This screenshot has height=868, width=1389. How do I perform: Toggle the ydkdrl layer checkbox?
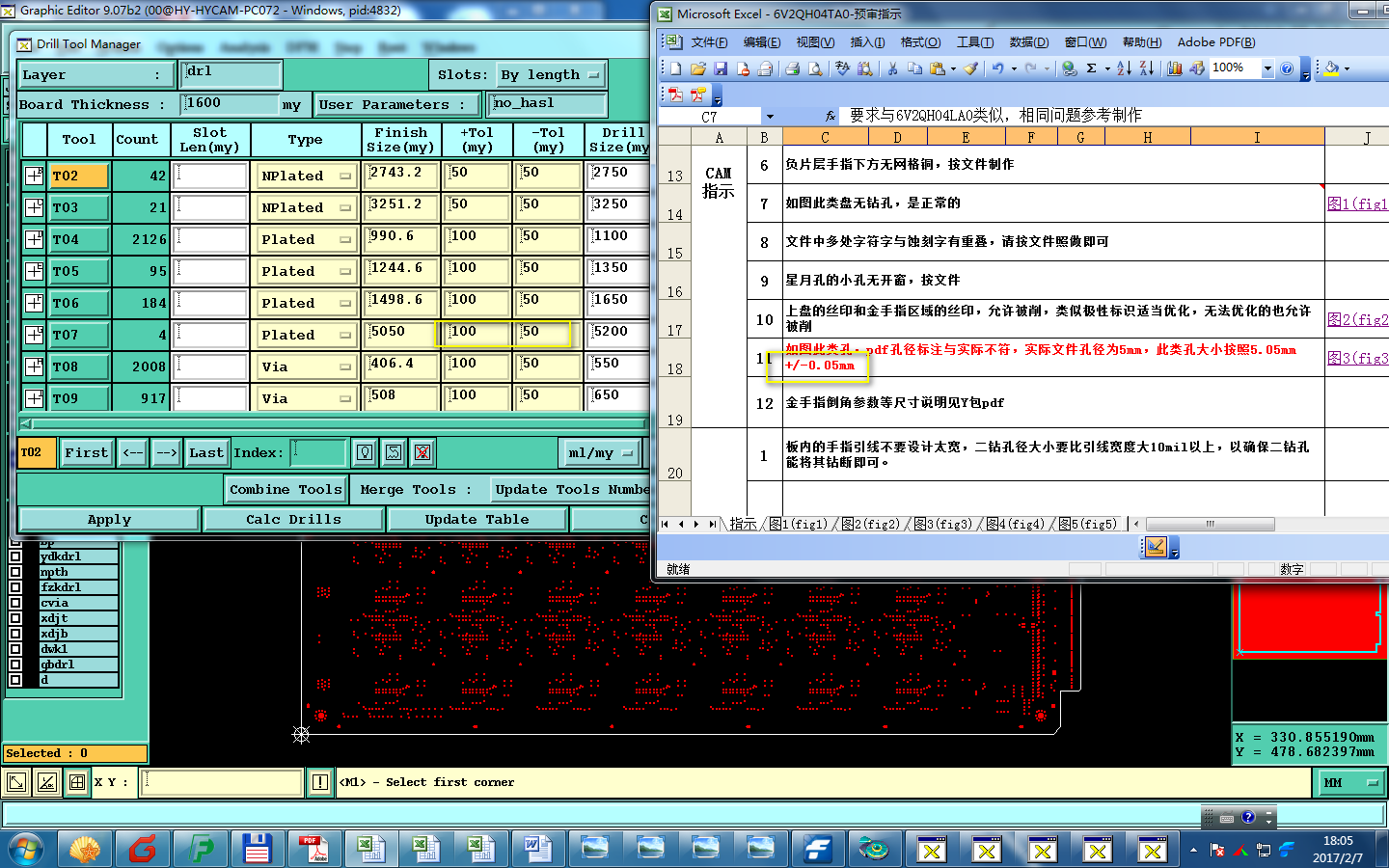point(14,556)
